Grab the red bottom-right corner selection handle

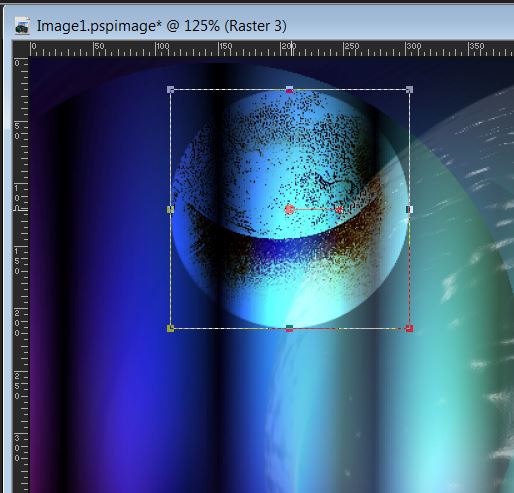410,328
